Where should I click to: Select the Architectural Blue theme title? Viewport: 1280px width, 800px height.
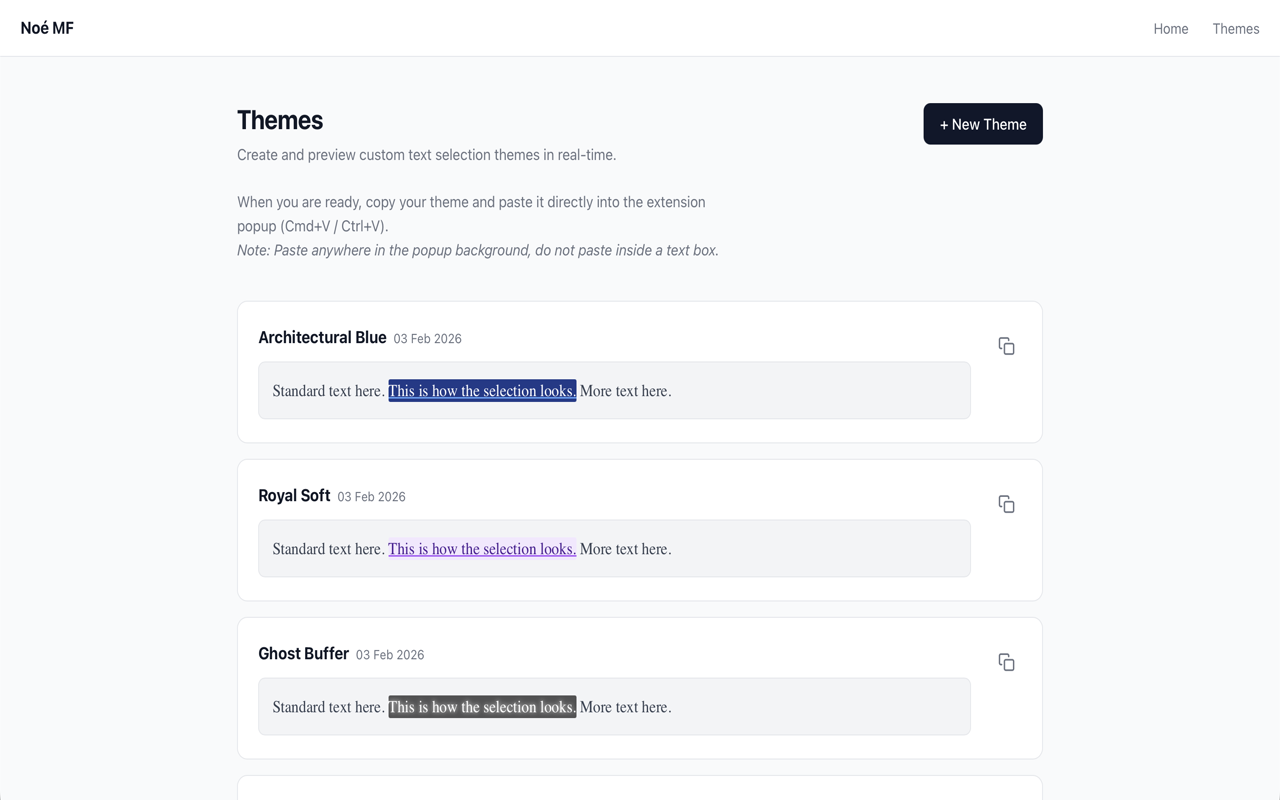click(322, 338)
